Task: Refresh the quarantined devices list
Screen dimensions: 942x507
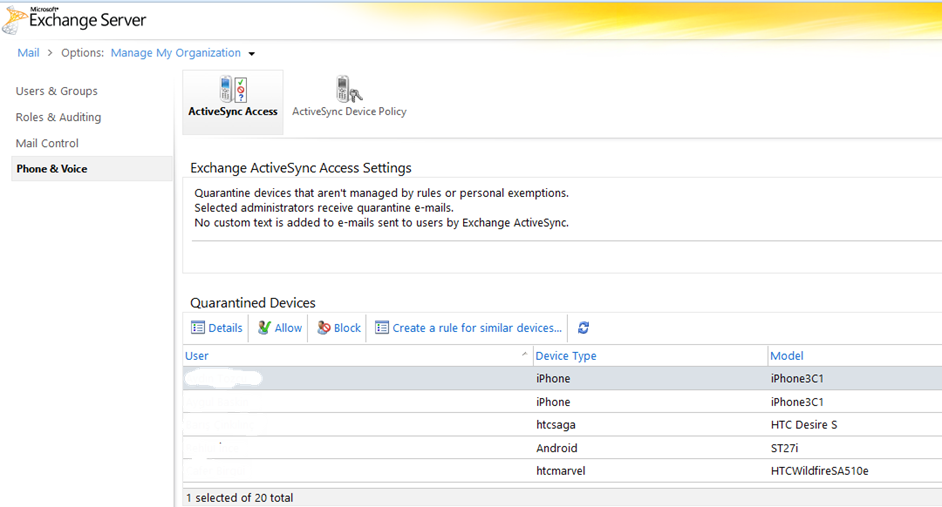Action: coord(583,327)
